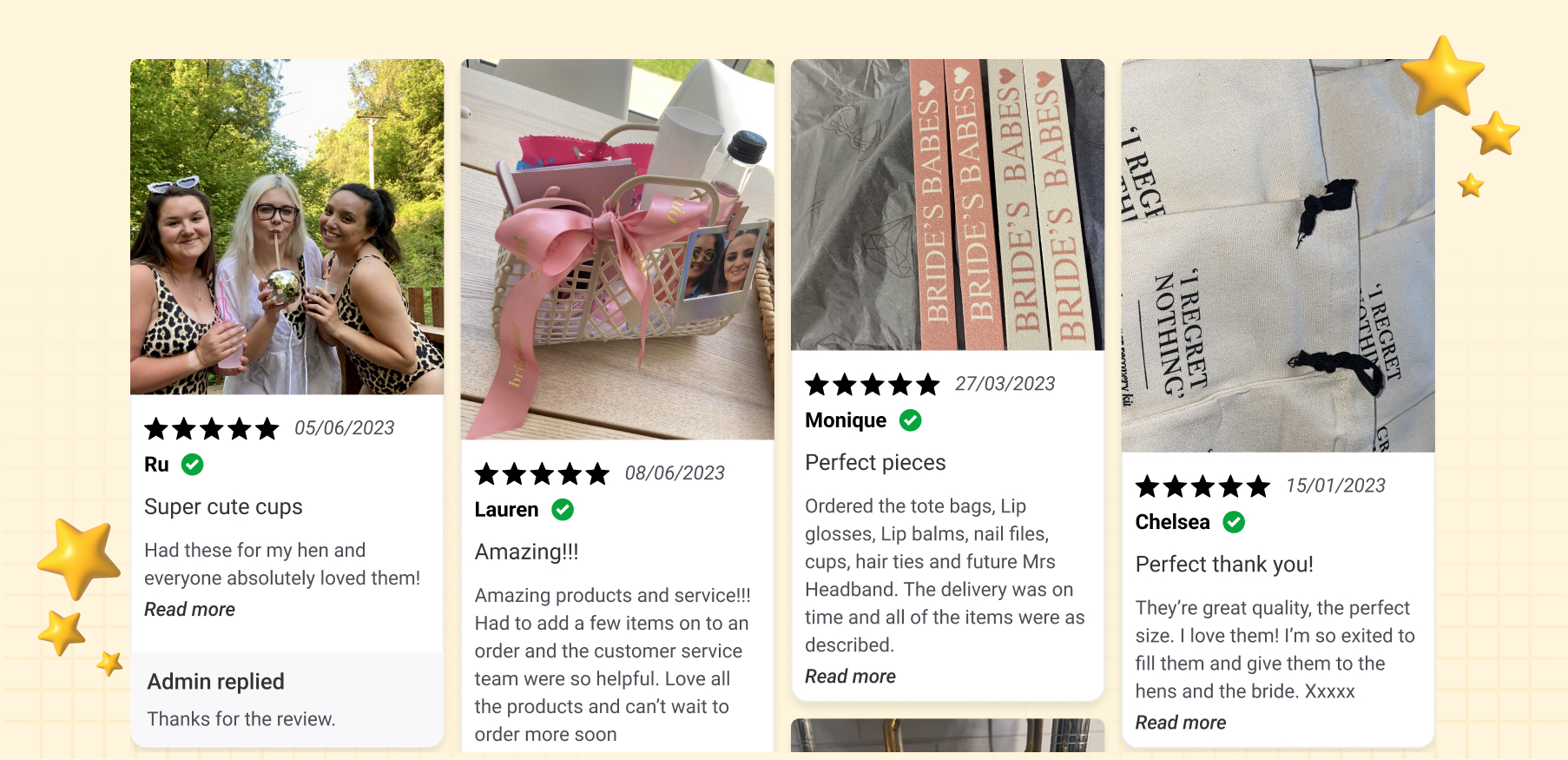This screenshot has height=760, width=1568.
Task: Click the Admin replied section
Action: [x=287, y=699]
